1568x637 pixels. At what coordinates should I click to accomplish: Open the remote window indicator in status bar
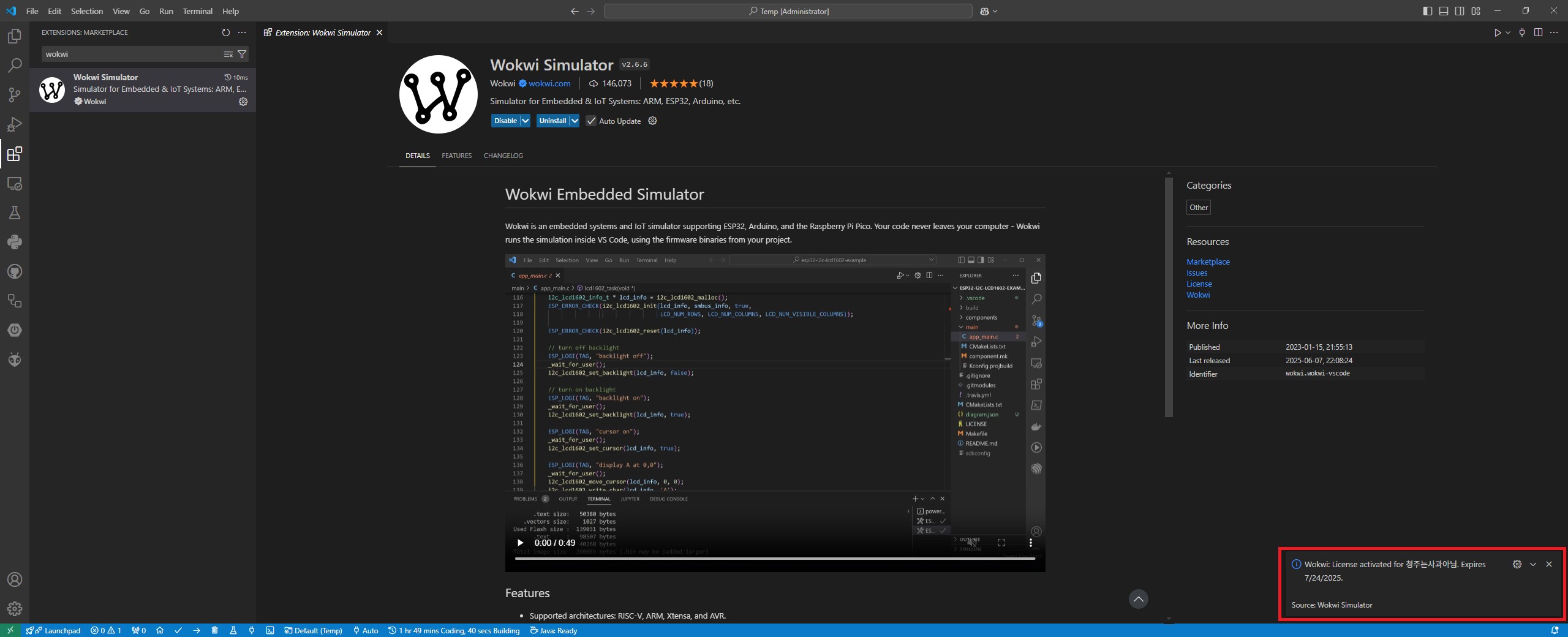tap(10, 630)
